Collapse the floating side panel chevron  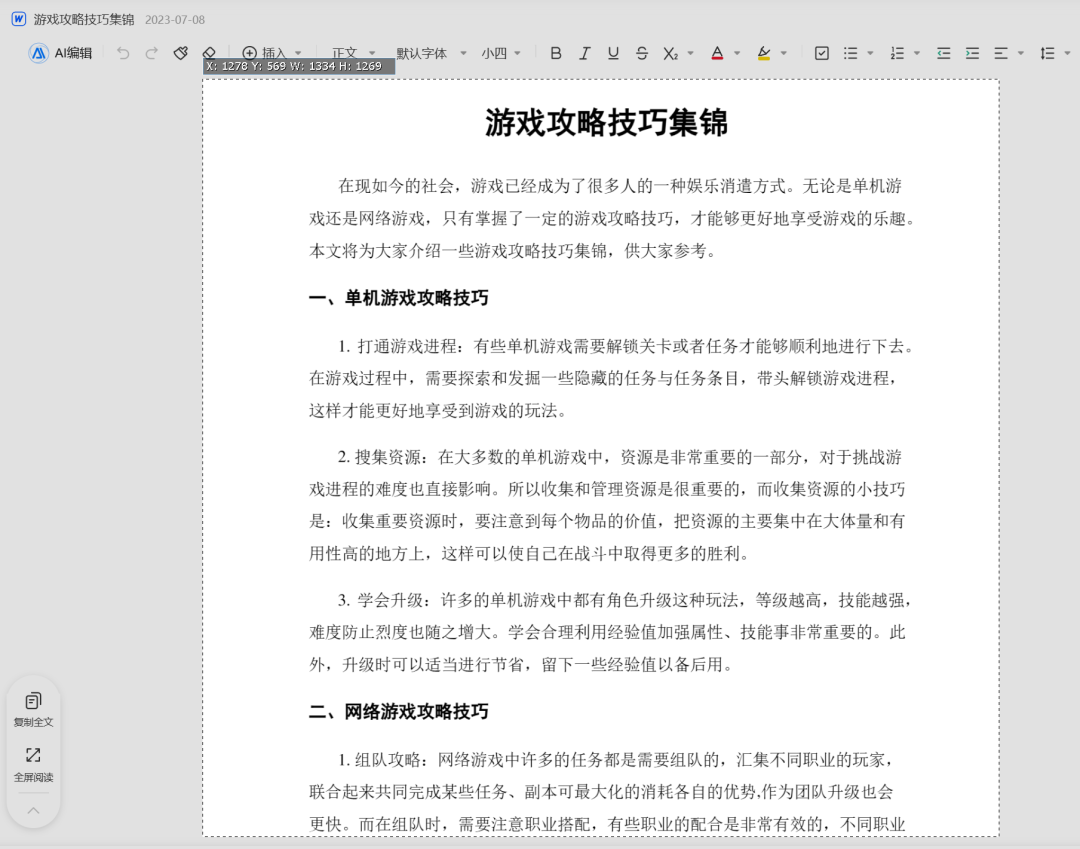(33, 810)
